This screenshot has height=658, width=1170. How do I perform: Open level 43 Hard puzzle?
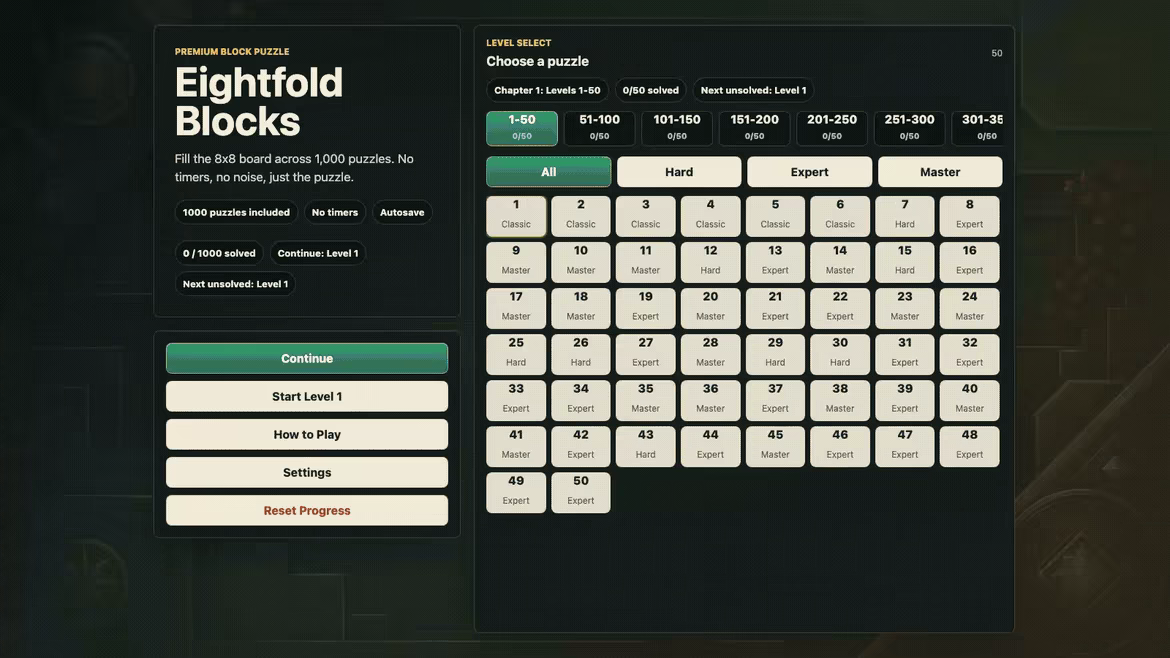click(645, 447)
